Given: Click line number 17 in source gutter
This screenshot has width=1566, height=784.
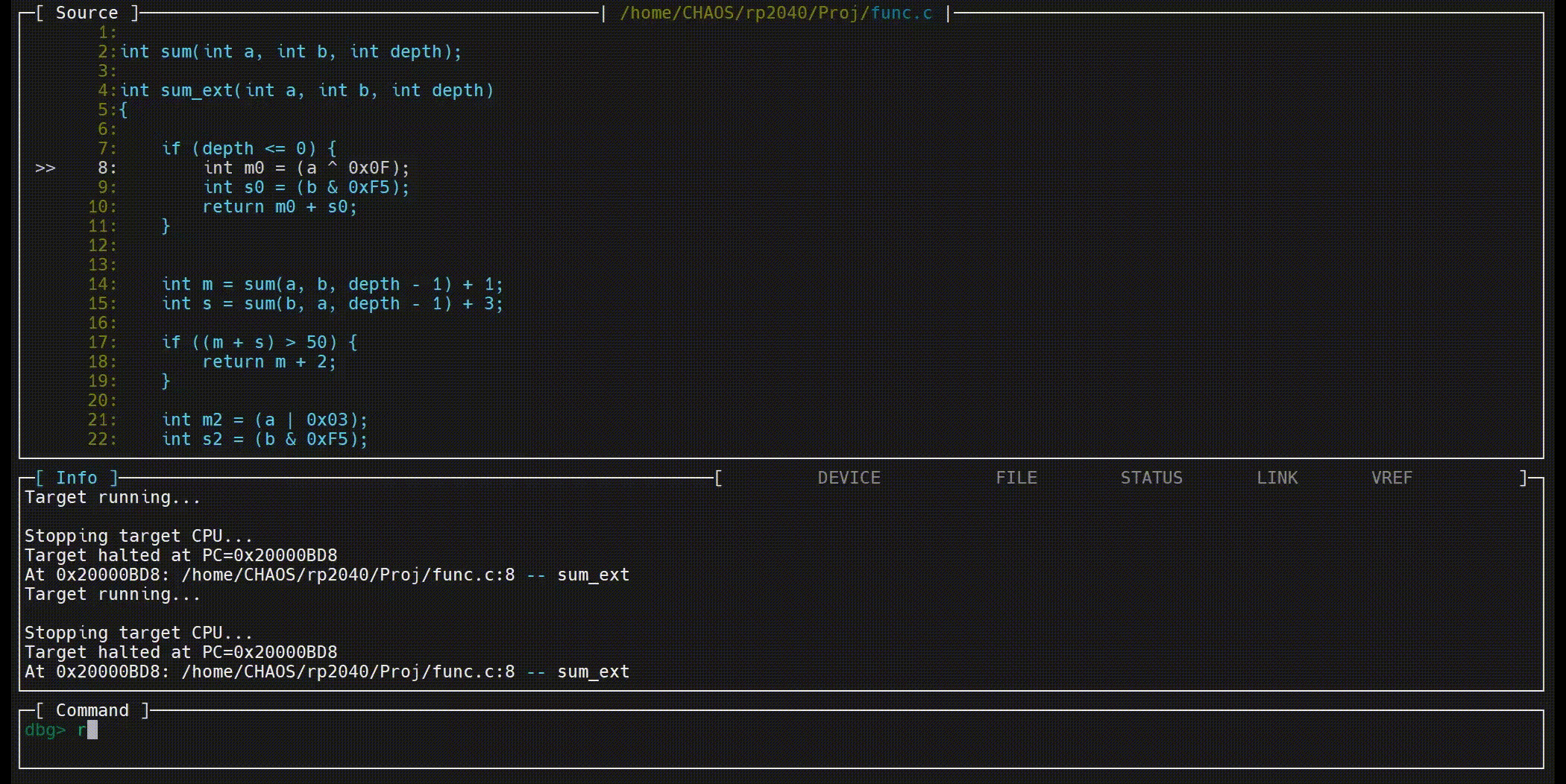Looking at the screenshot, I should tap(101, 343).
